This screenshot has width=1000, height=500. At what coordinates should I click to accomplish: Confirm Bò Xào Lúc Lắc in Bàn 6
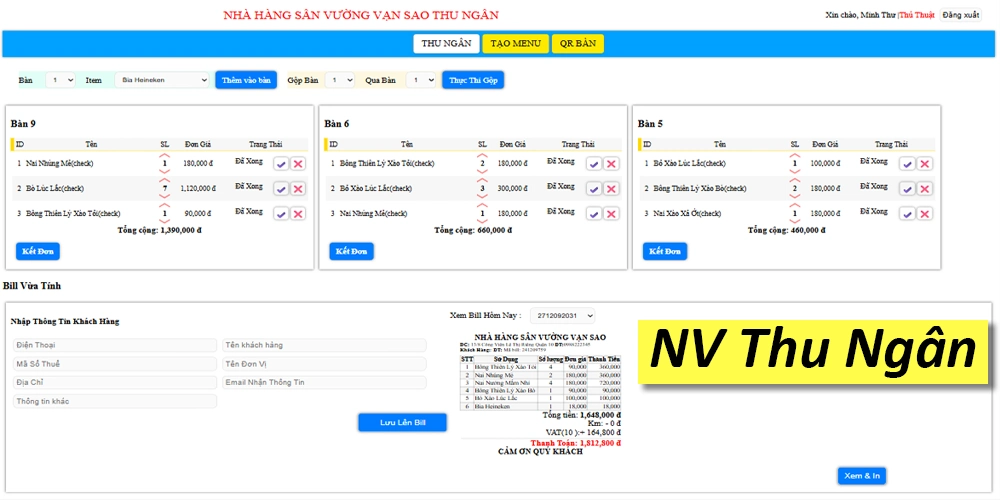click(x=594, y=189)
